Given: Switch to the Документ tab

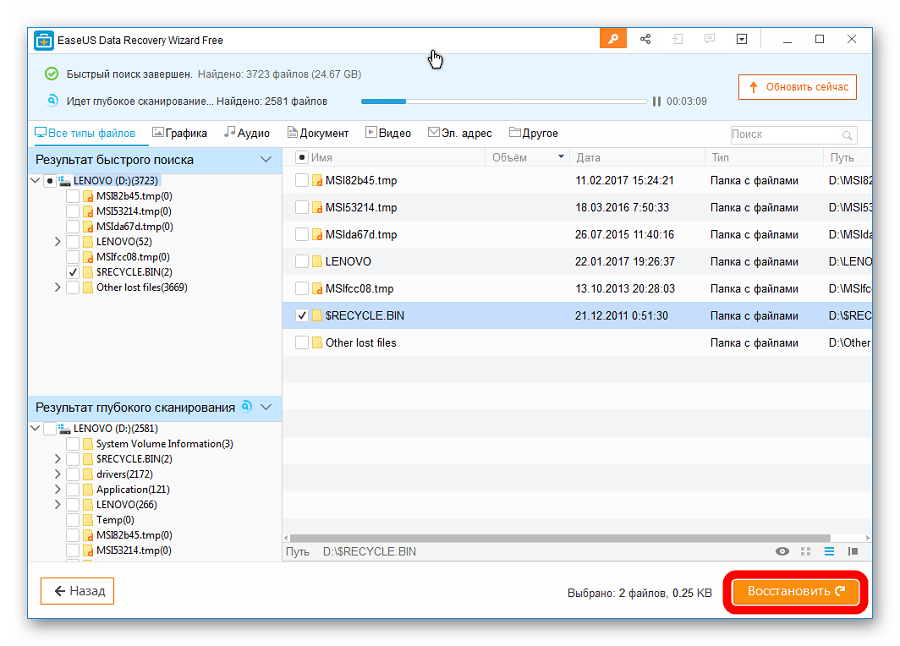Looking at the screenshot, I should 318,133.
